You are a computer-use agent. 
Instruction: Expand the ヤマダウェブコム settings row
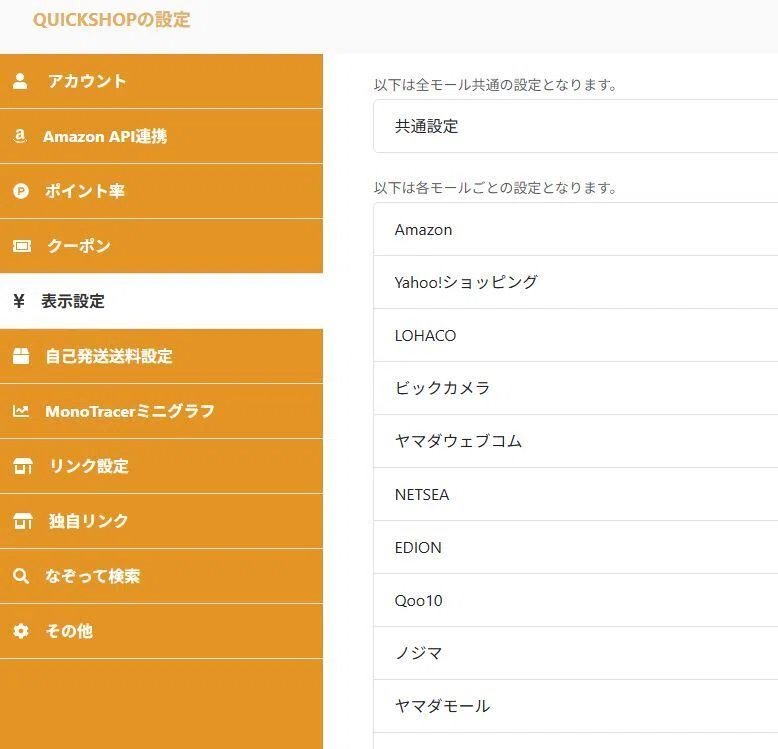[x=576, y=441]
